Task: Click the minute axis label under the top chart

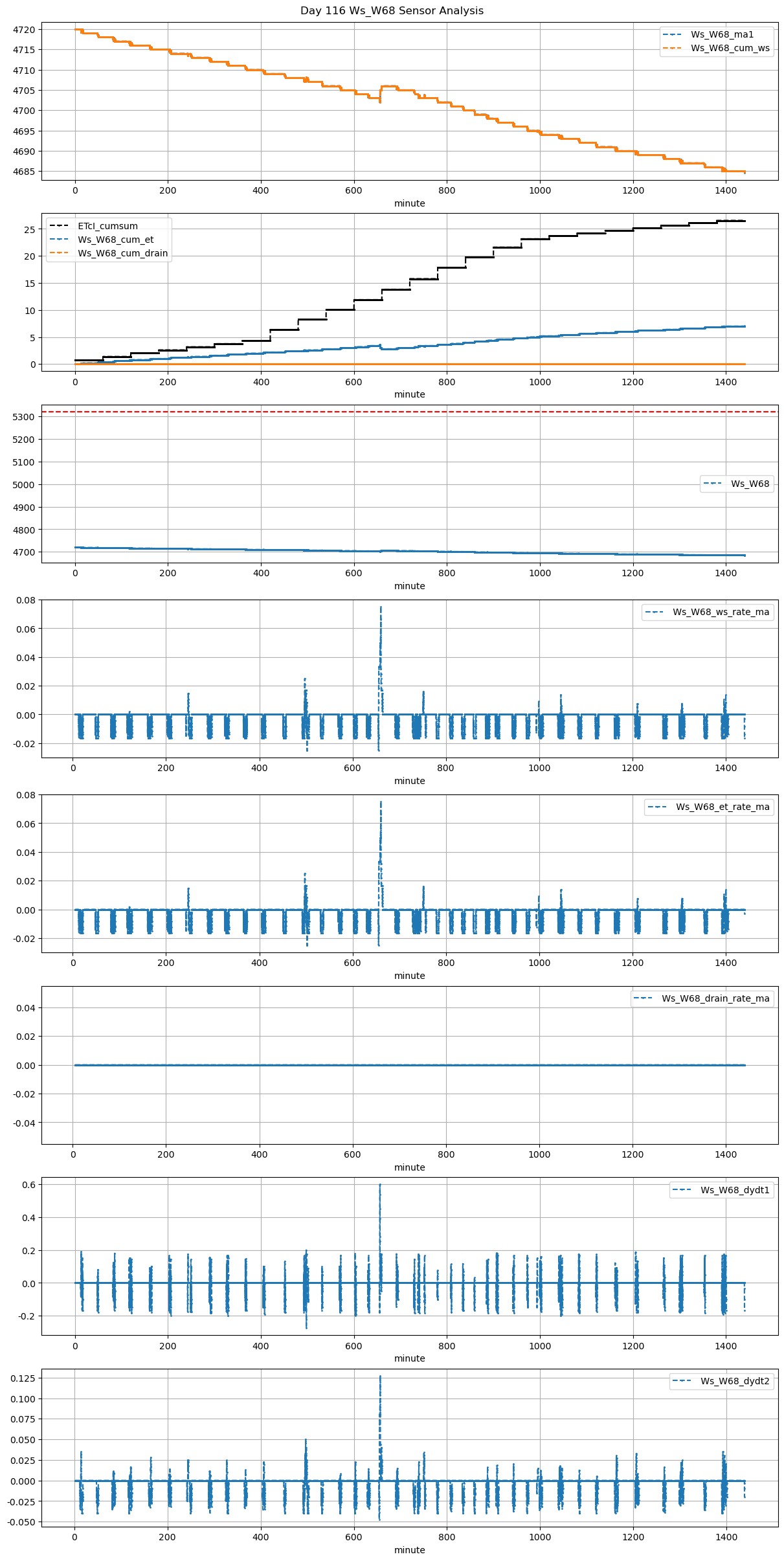Action: (x=409, y=203)
